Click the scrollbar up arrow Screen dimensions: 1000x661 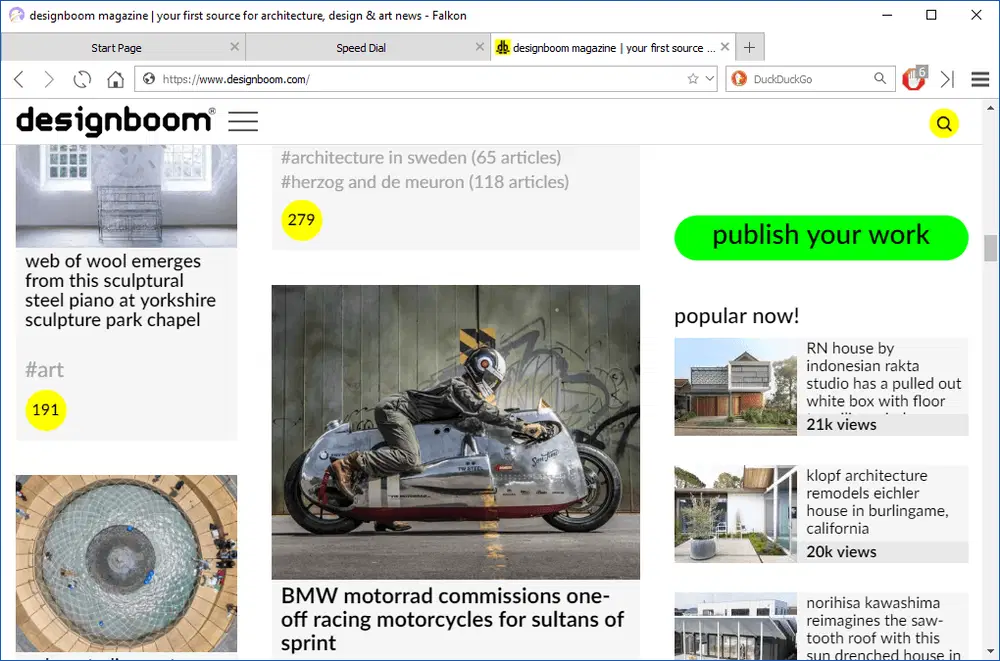[990, 108]
